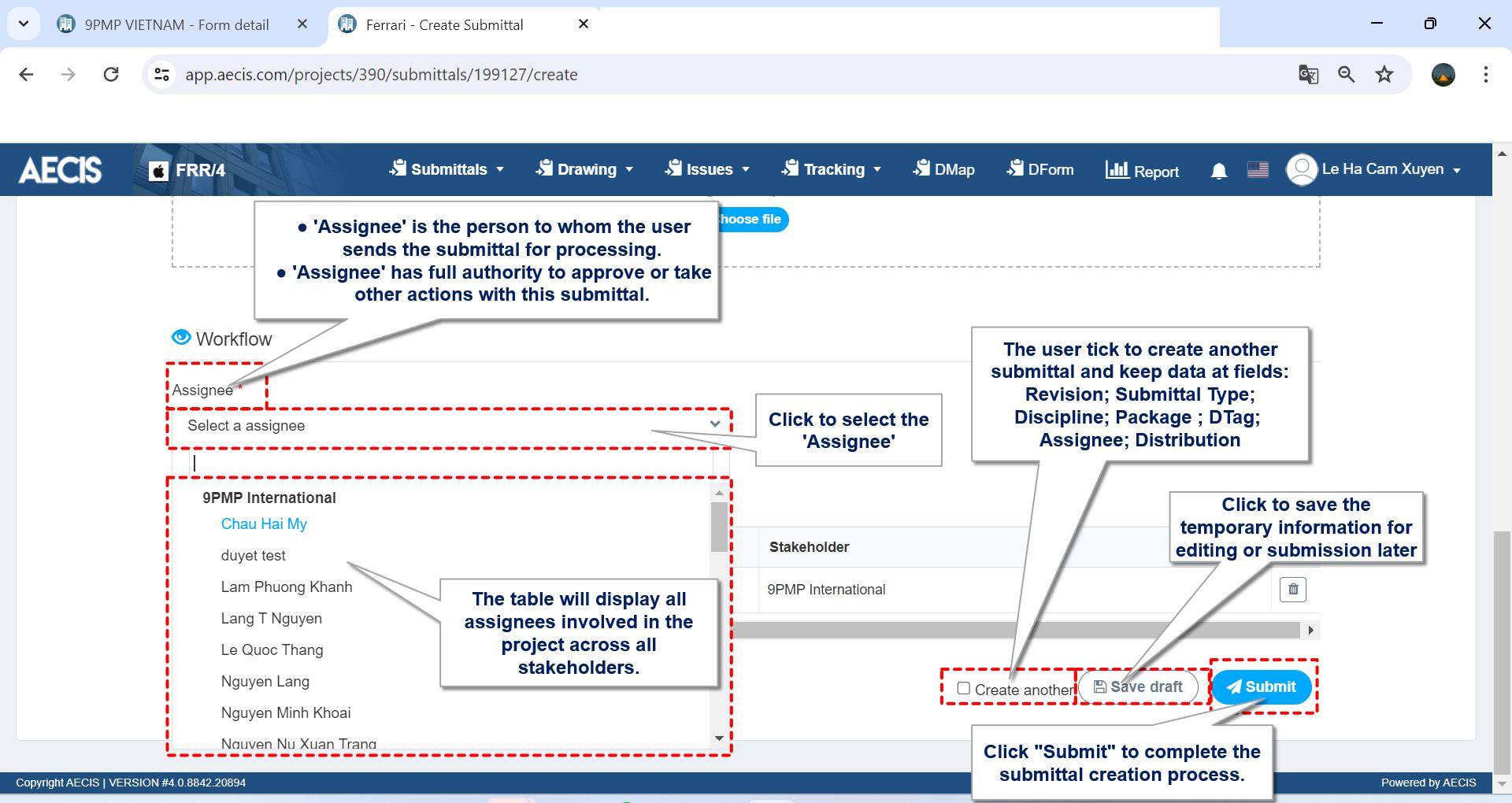
Task: Open the DMap menu item
Action: pyautogui.click(x=943, y=169)
